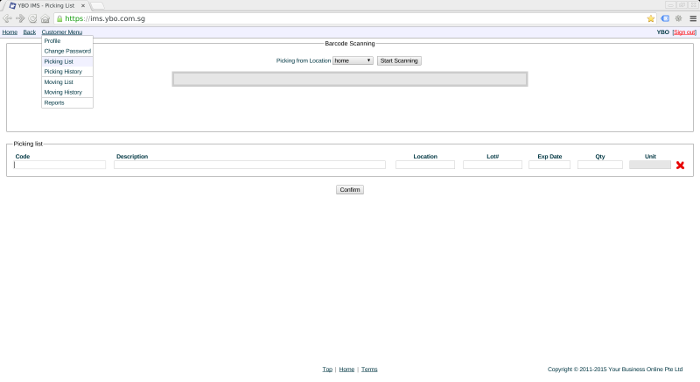This screenshot has height=382, width=700.
Task: Click the Copyright Your Business Online text
Action: pos(615,369)
